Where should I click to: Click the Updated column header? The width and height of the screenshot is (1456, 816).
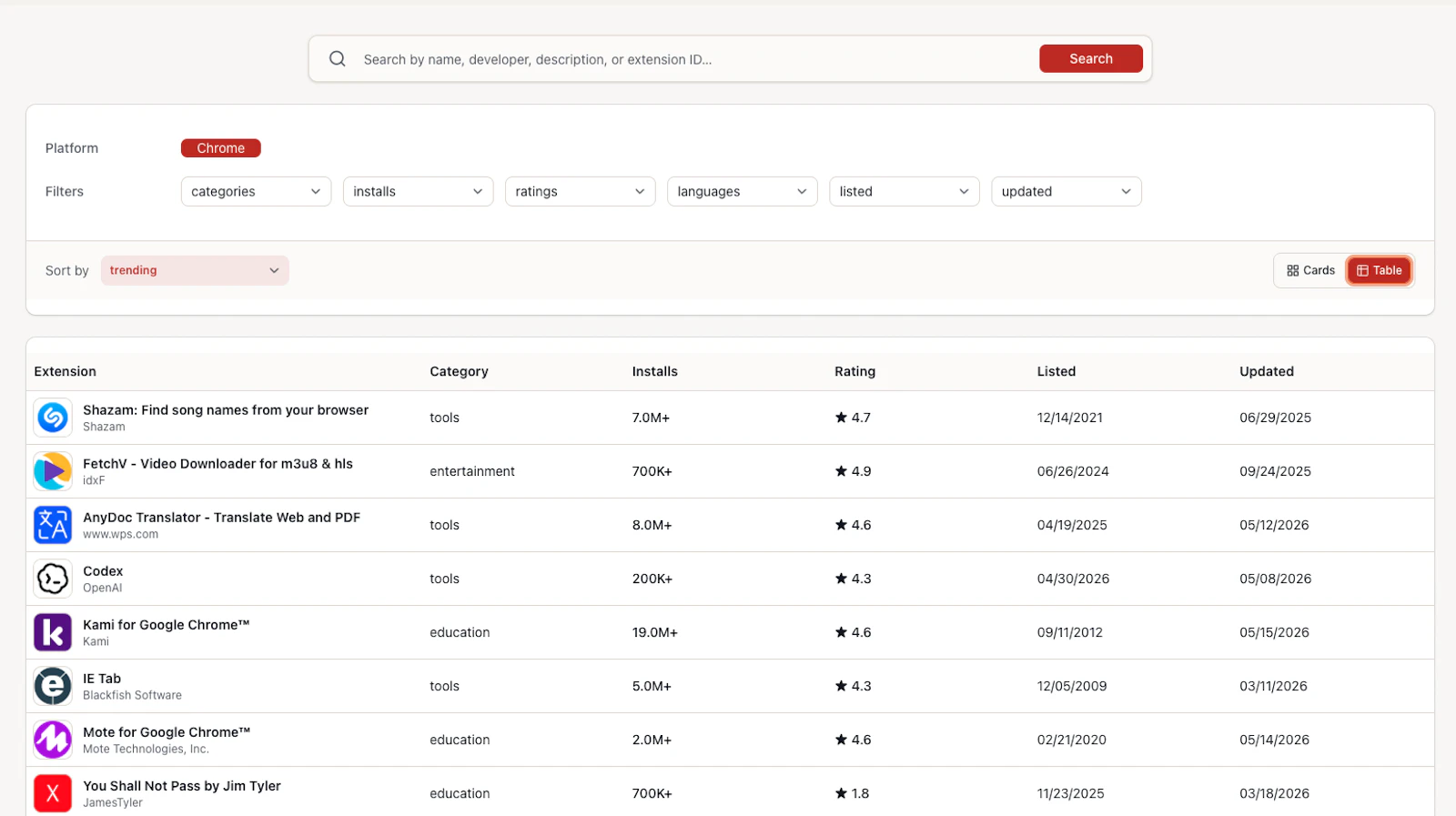(x=1267, y=371)
